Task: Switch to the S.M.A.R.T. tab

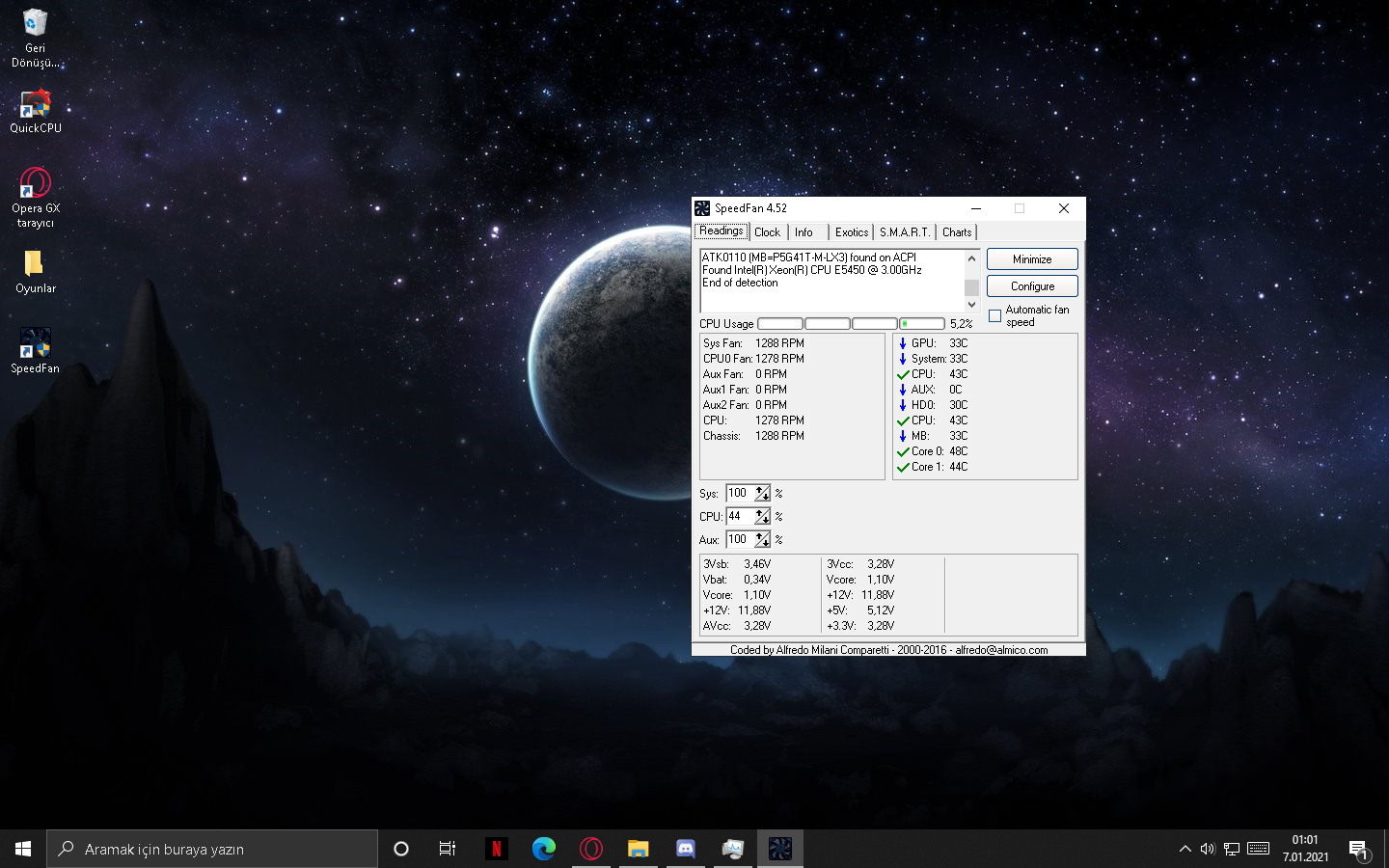Action: point(904,232)
